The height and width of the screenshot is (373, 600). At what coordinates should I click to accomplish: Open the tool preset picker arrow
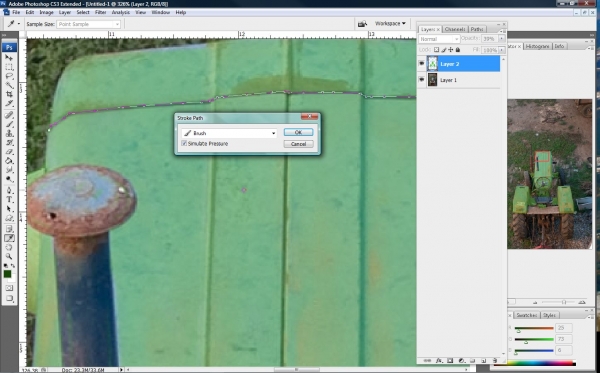(18, 24)
